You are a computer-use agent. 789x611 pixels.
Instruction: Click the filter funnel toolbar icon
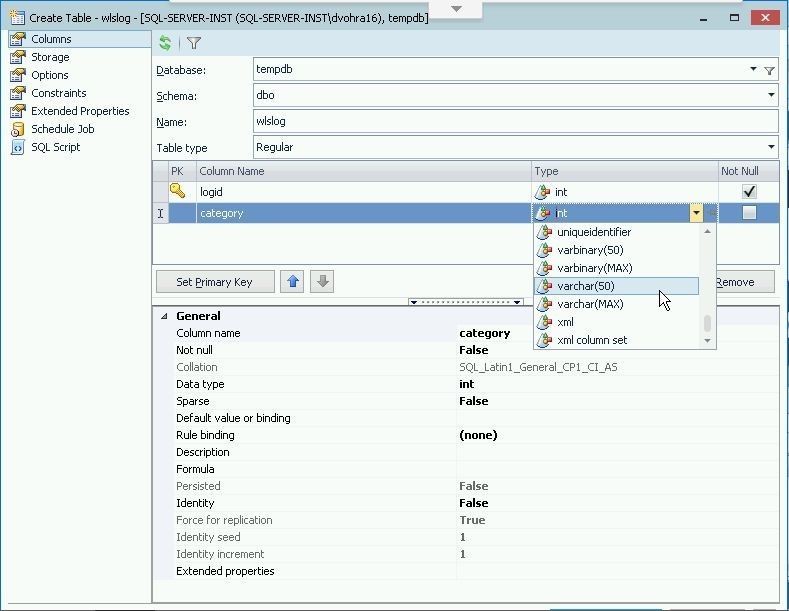pos(194,43)
